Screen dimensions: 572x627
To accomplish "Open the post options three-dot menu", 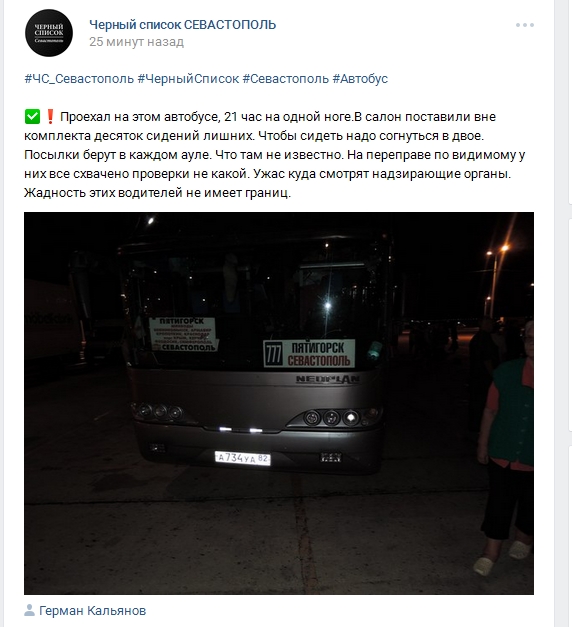I will click(x=524, y=25).
